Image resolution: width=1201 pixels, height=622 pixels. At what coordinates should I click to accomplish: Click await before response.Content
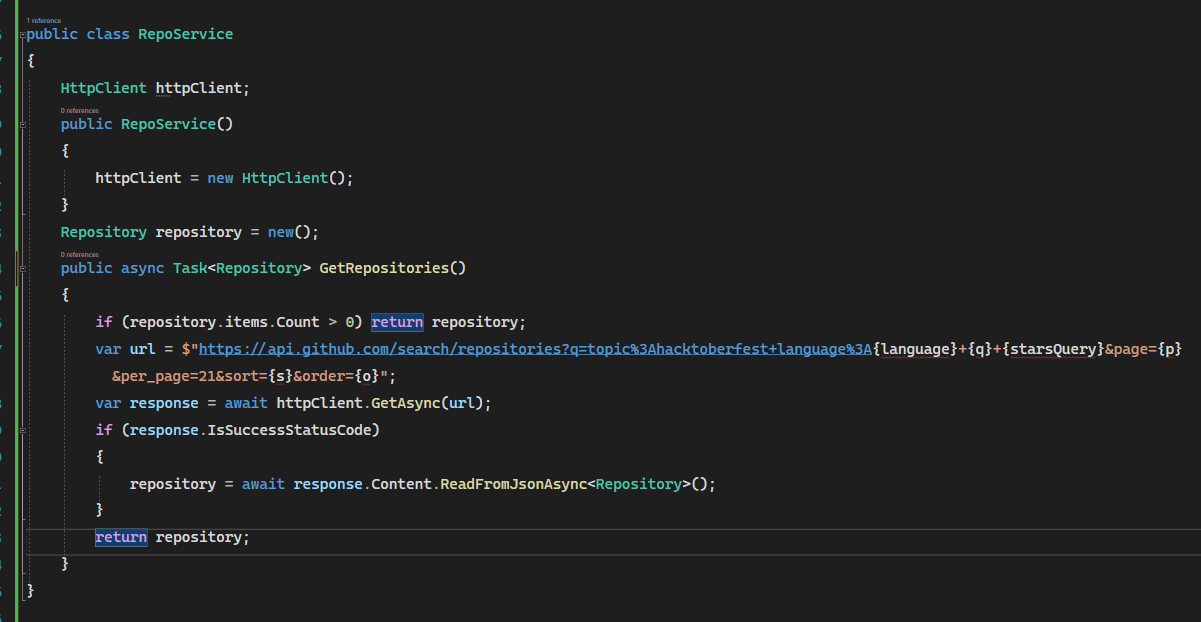(263, 484)
